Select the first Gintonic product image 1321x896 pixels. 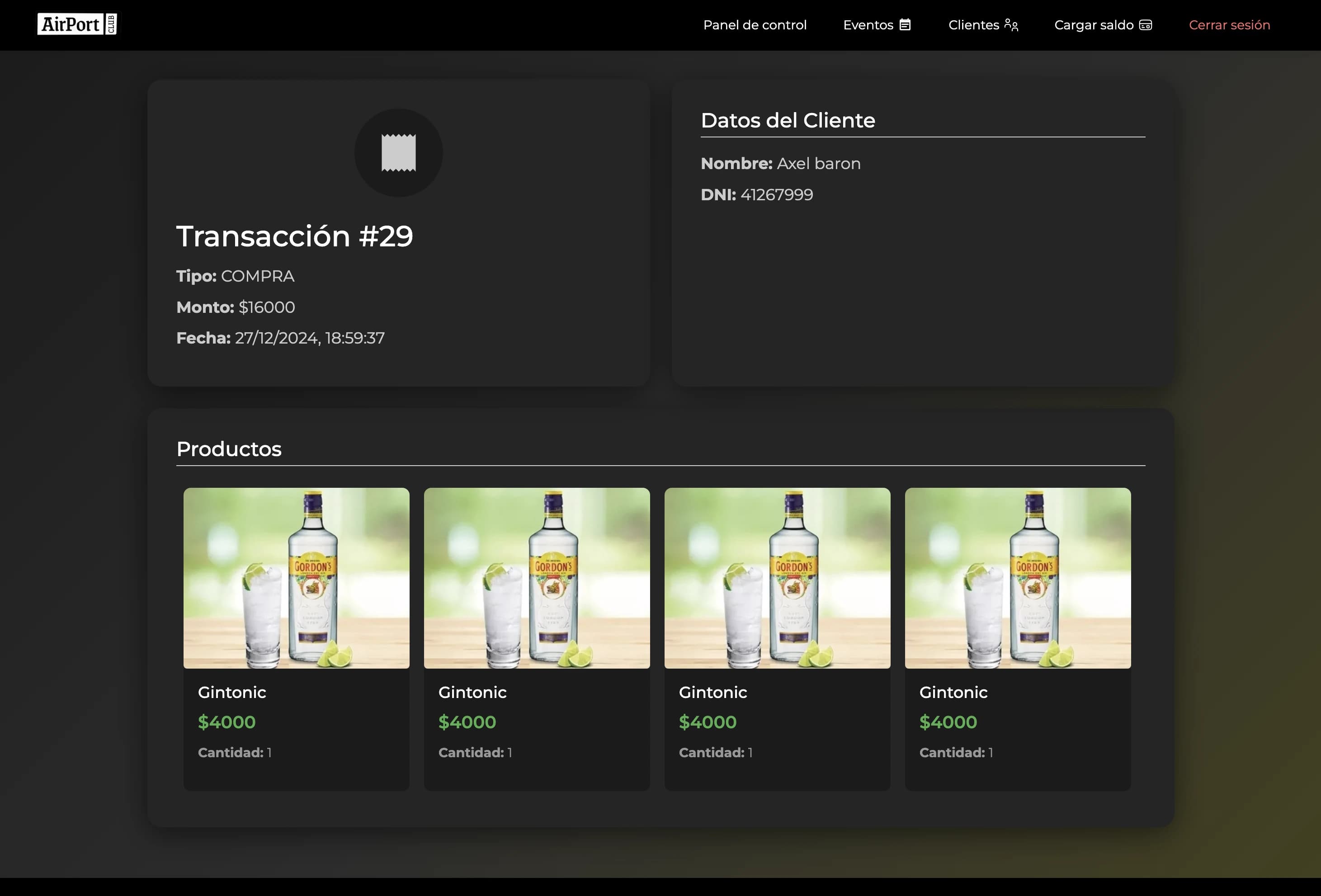[296, 578]
